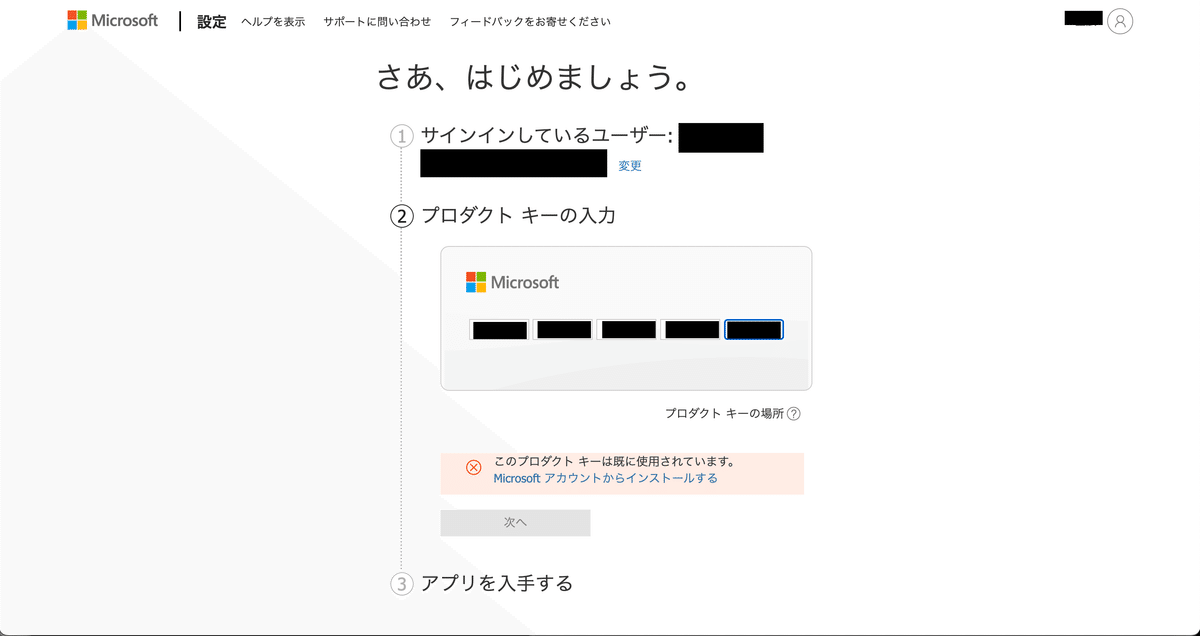Click Microsoft アカウントからインストールする link

(605, 478)
